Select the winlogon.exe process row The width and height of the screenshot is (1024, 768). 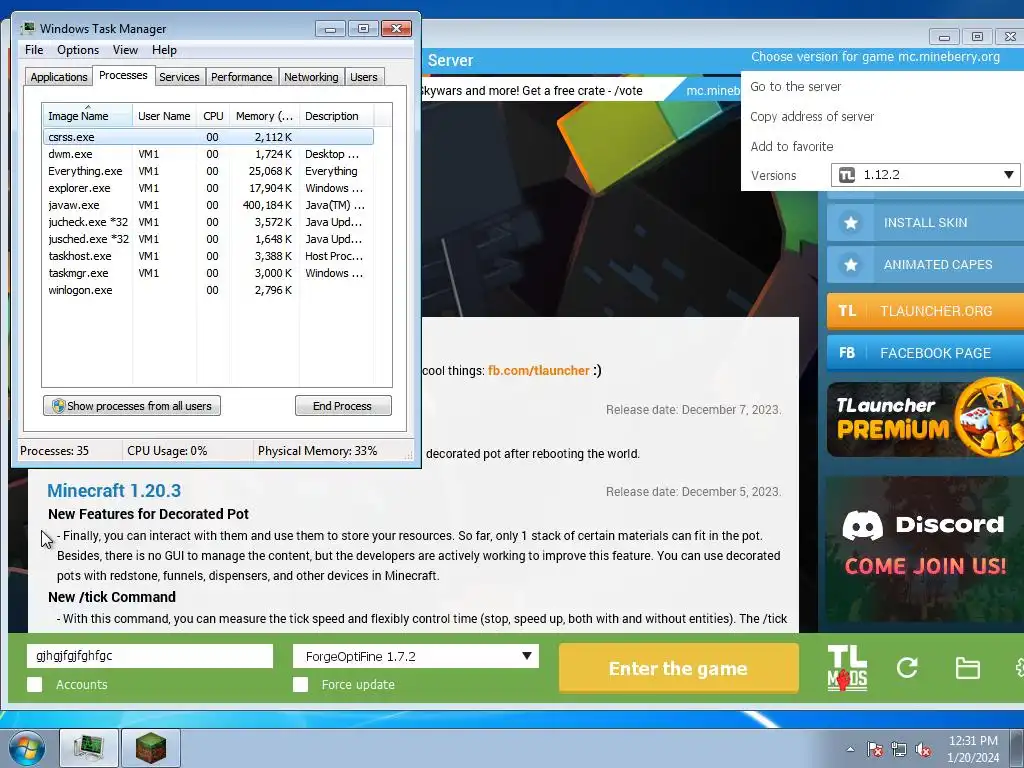(208, 290)
